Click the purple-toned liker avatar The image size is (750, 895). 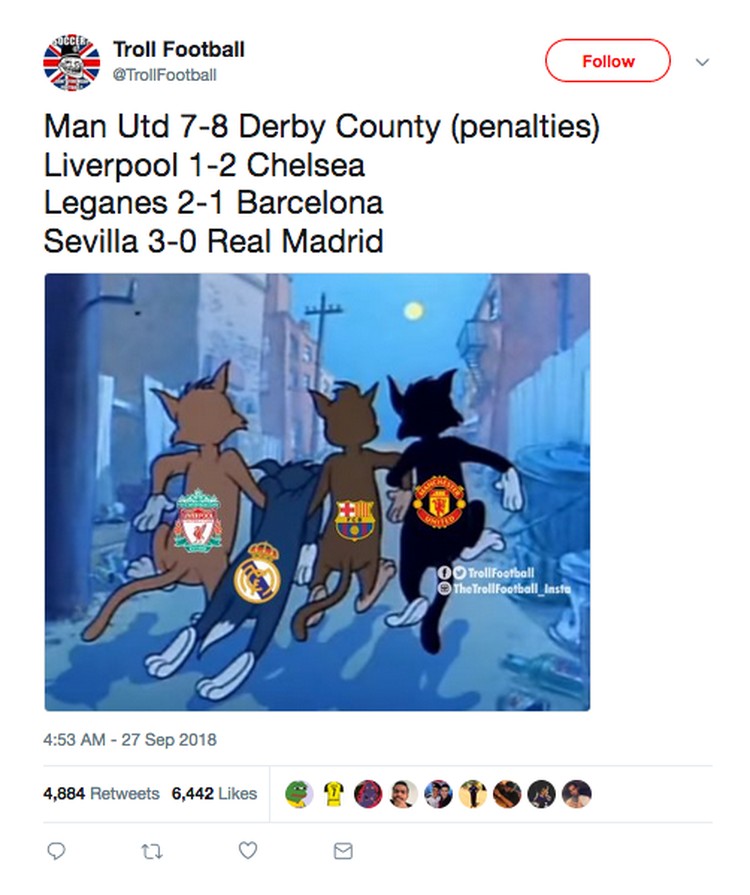coord(368,793)
